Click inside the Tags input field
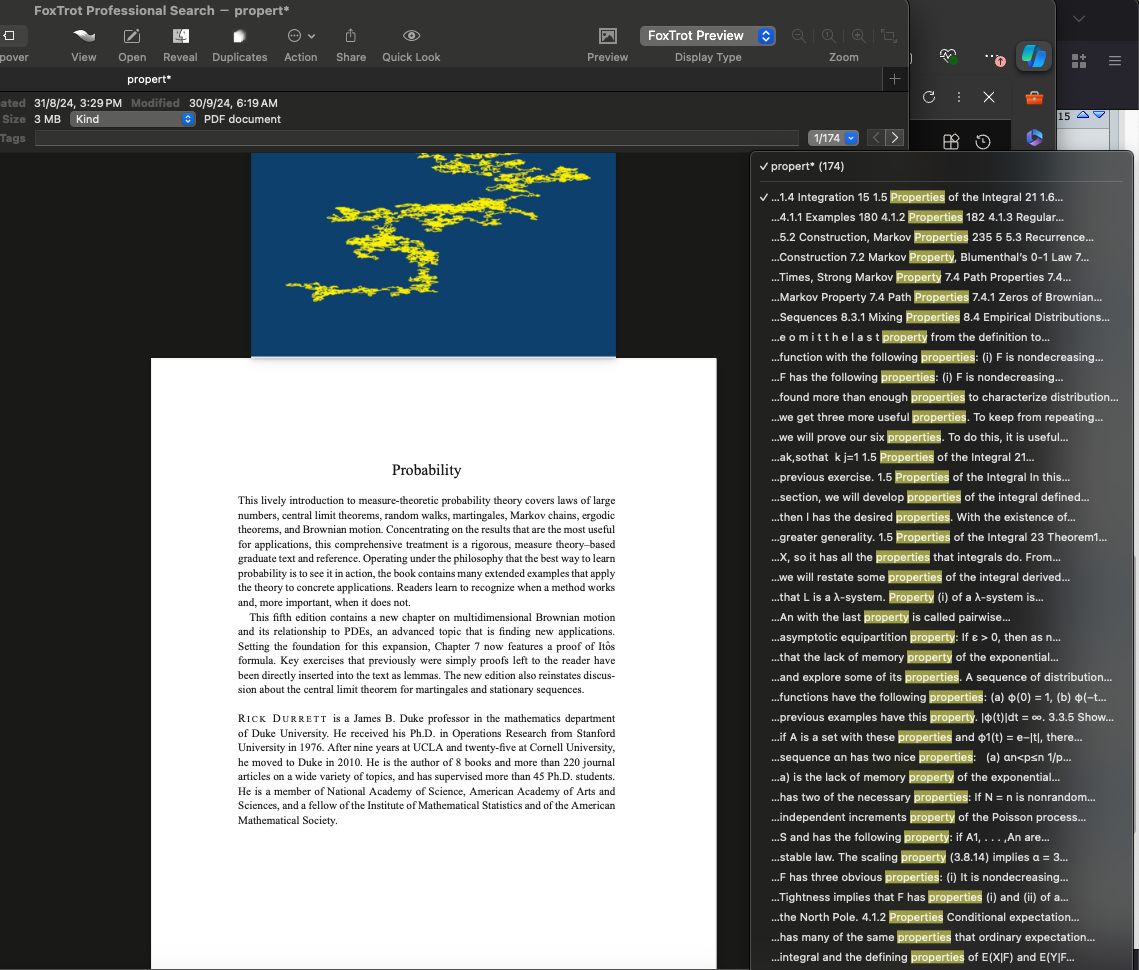Screen dimensions: 1139x970 420,138
